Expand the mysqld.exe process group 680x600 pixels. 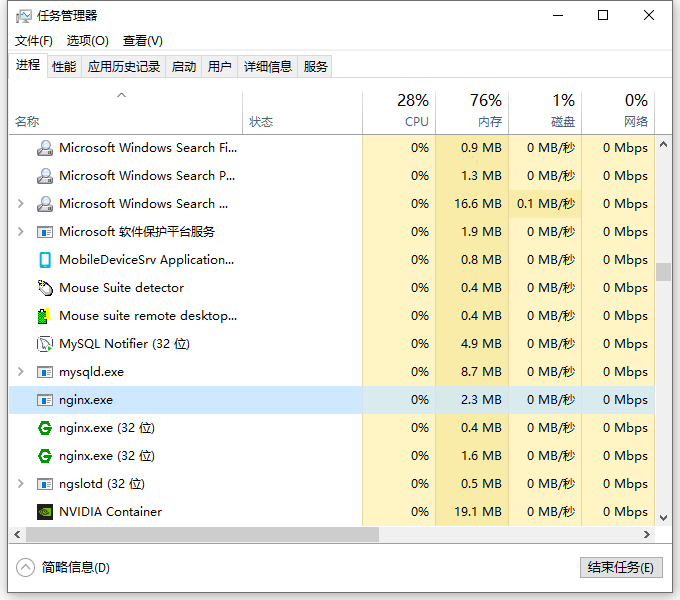click(20, 372)
